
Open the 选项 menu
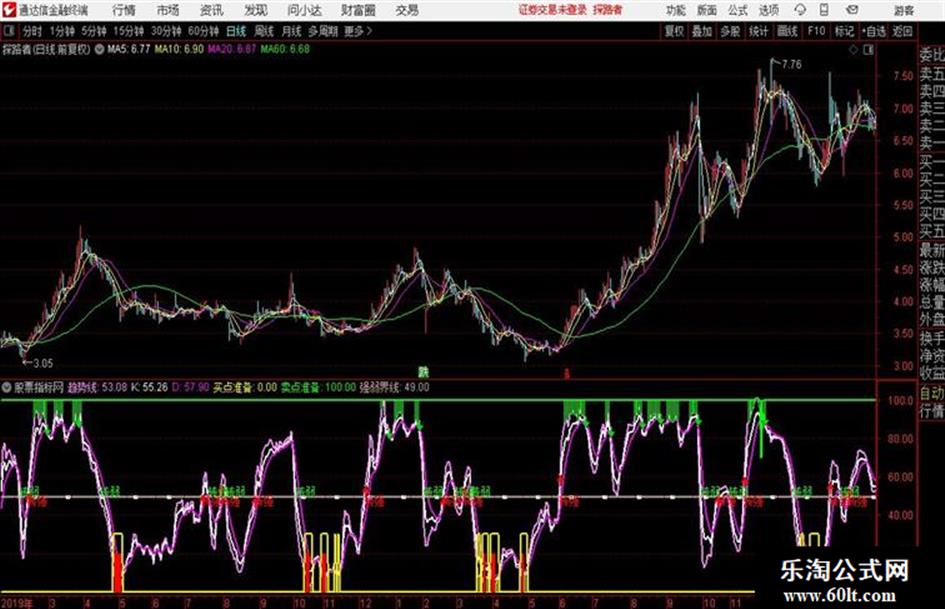click(x=768, y=10)
